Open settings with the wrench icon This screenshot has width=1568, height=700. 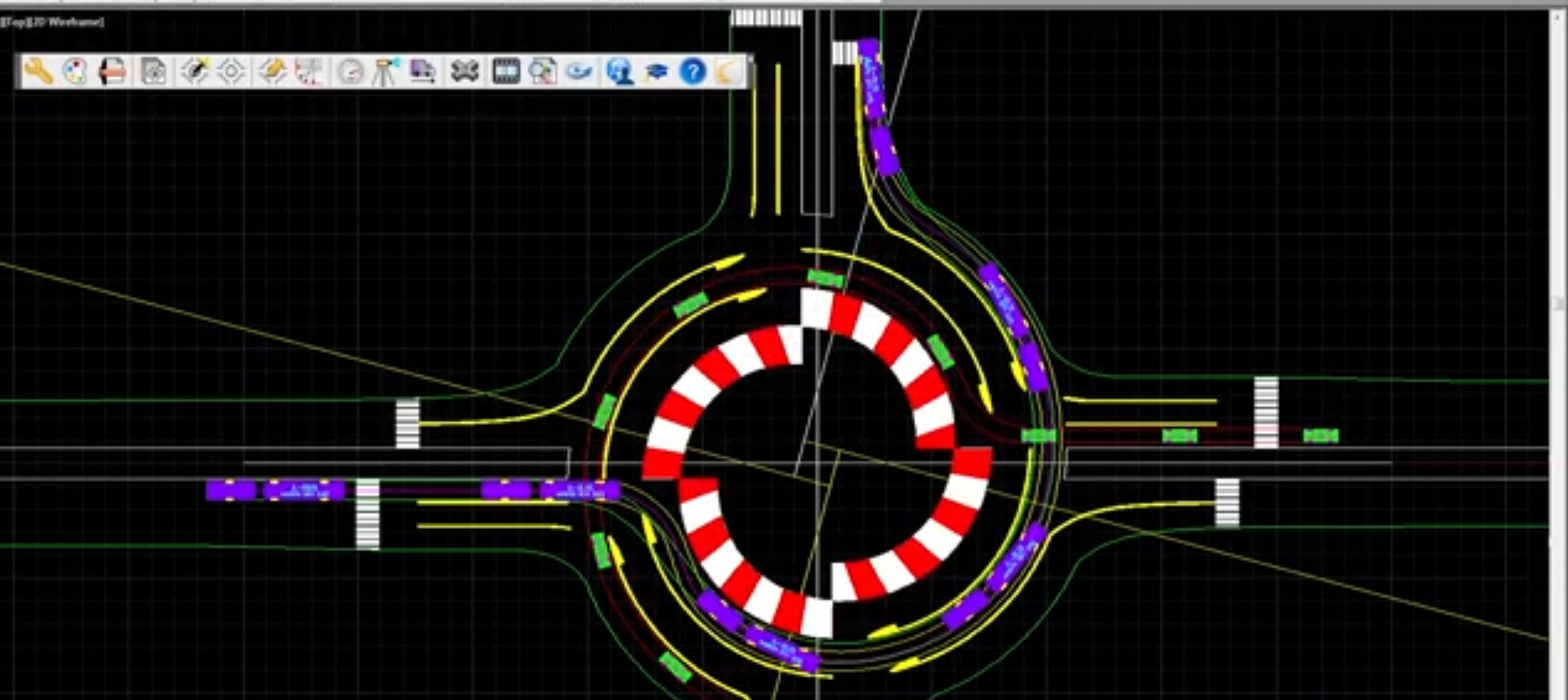click(38, 72)
